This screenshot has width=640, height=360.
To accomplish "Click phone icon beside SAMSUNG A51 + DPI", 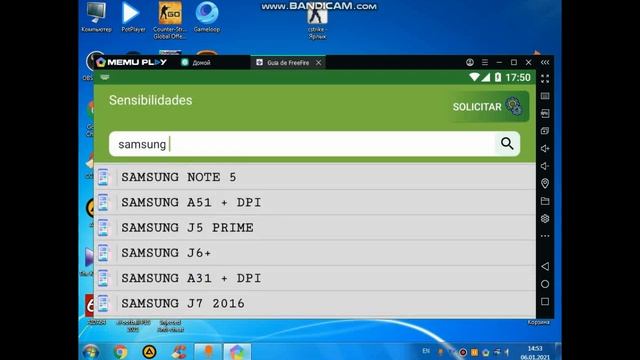I will [103, 202].
